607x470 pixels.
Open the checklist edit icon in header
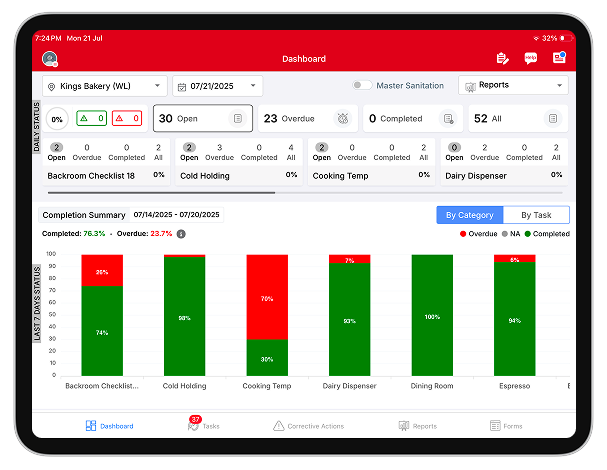coord(503,59)
